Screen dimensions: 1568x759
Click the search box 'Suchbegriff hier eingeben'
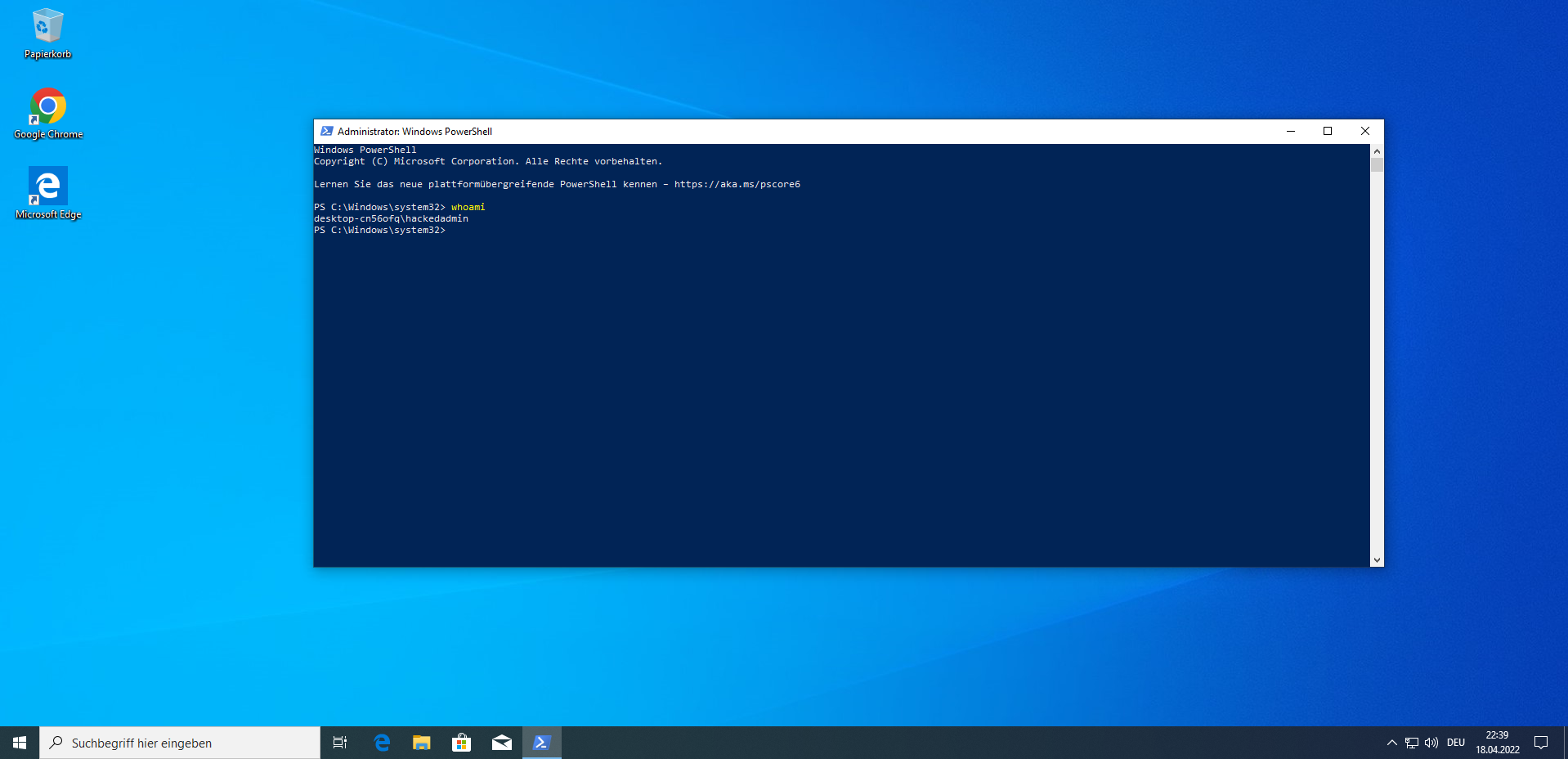[180, 743]
